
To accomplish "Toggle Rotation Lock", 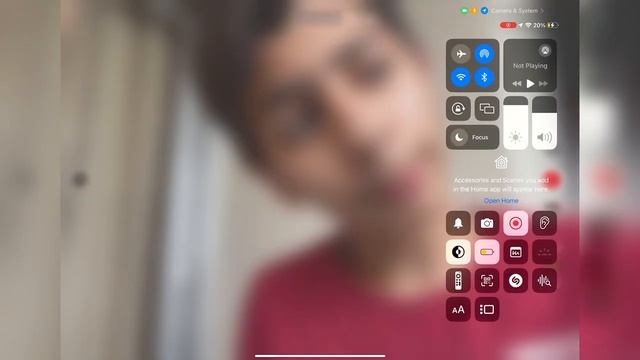I will tap(458, 109).
